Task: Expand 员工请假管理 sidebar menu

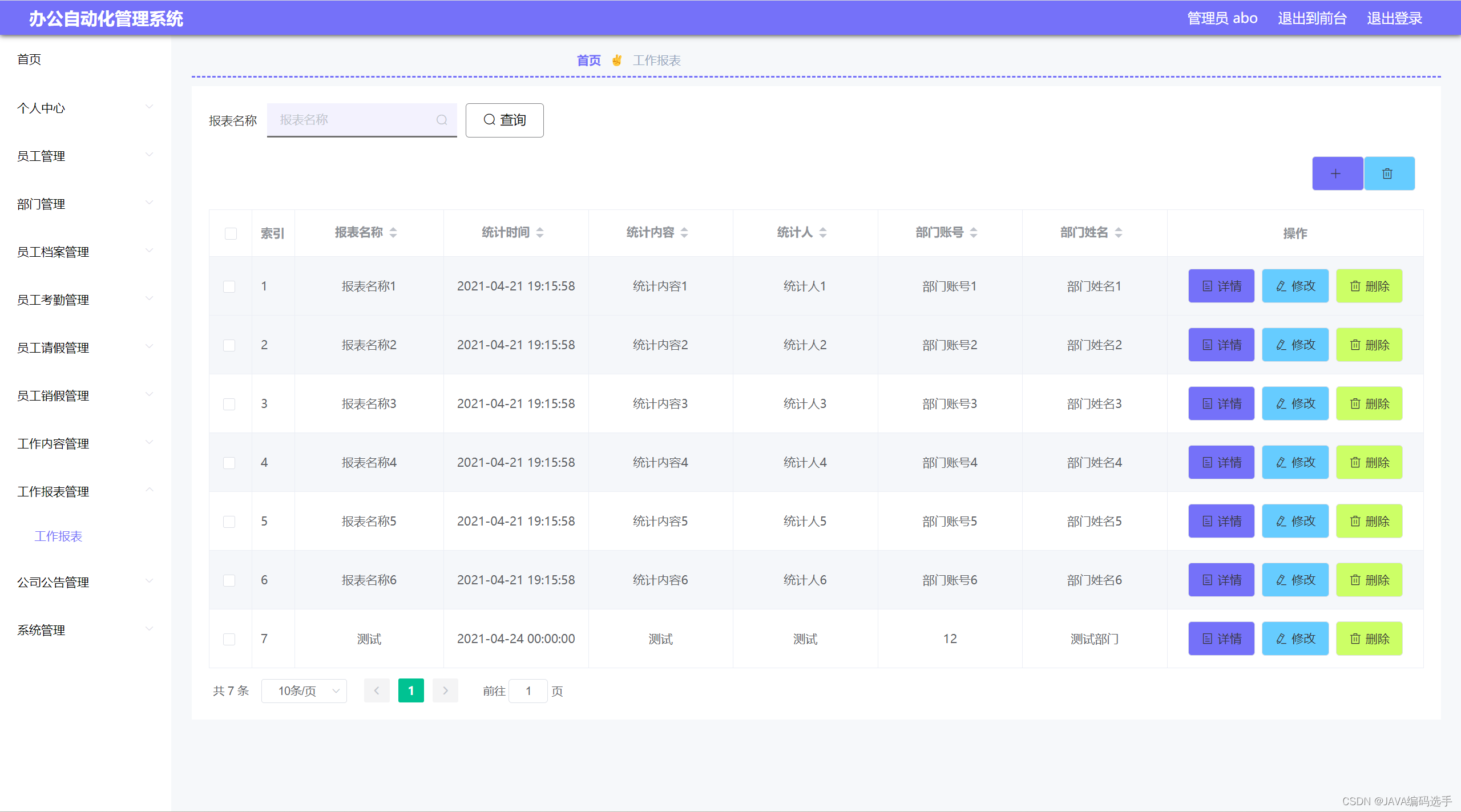Action: (x=86, y=348)
